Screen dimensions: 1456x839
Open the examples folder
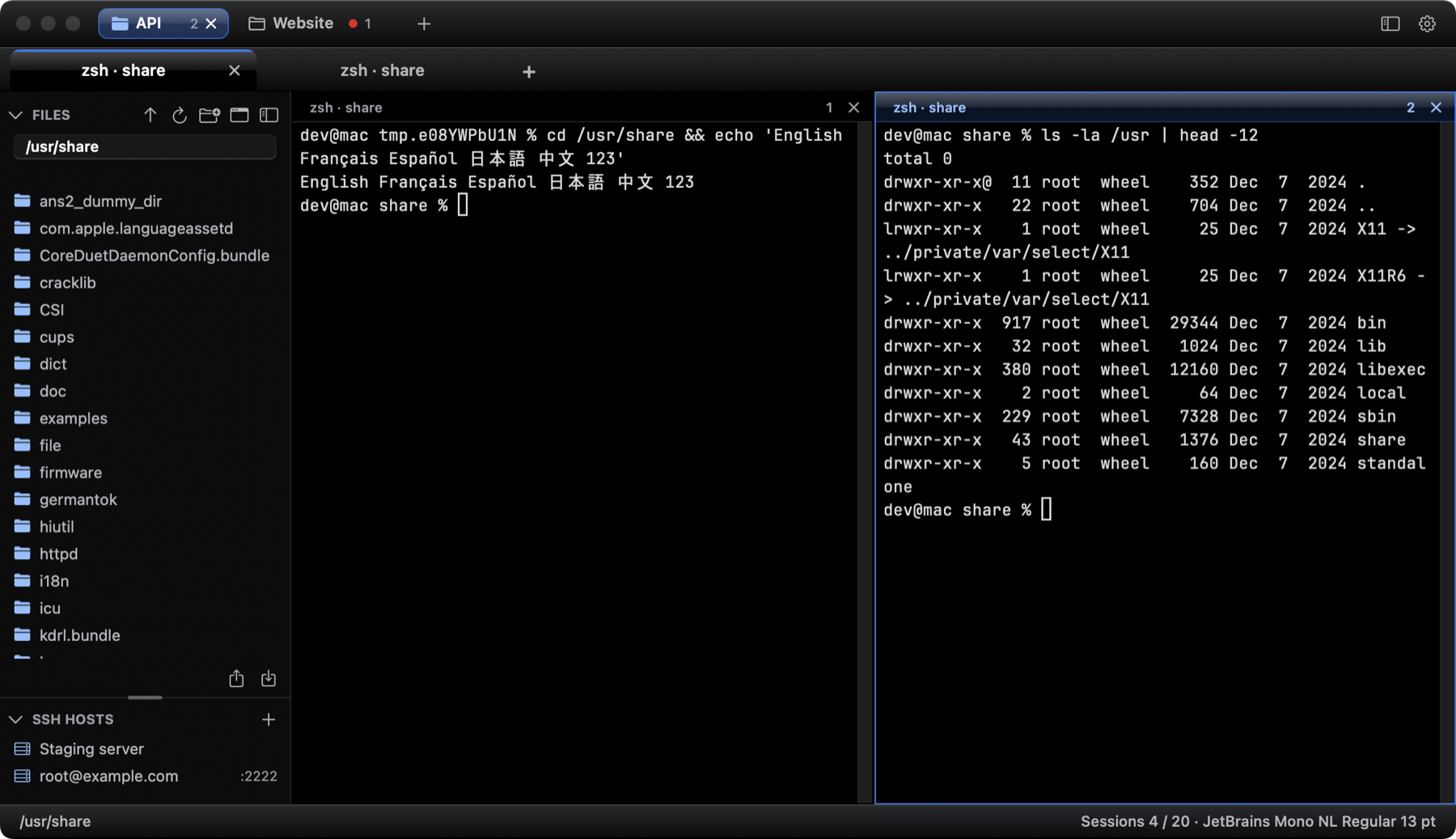tap(145, 418)
